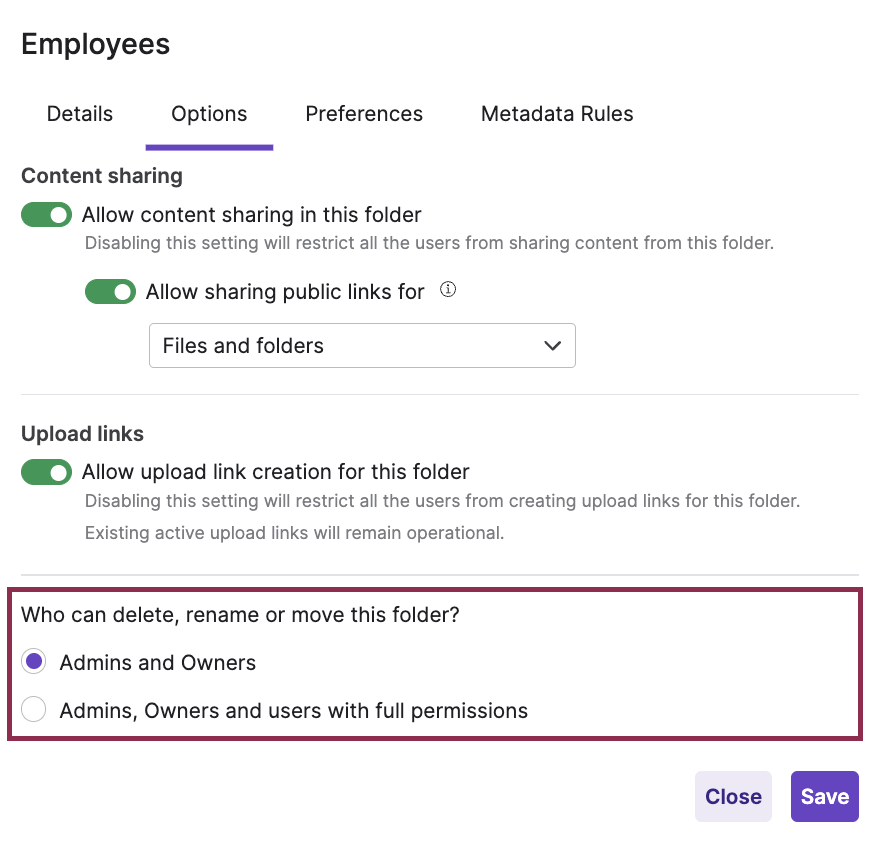The width and height of the screenshot is (882, 846).
Task: Select the 'Admins and Owners' radio button
Action: (x=34, y=662)
